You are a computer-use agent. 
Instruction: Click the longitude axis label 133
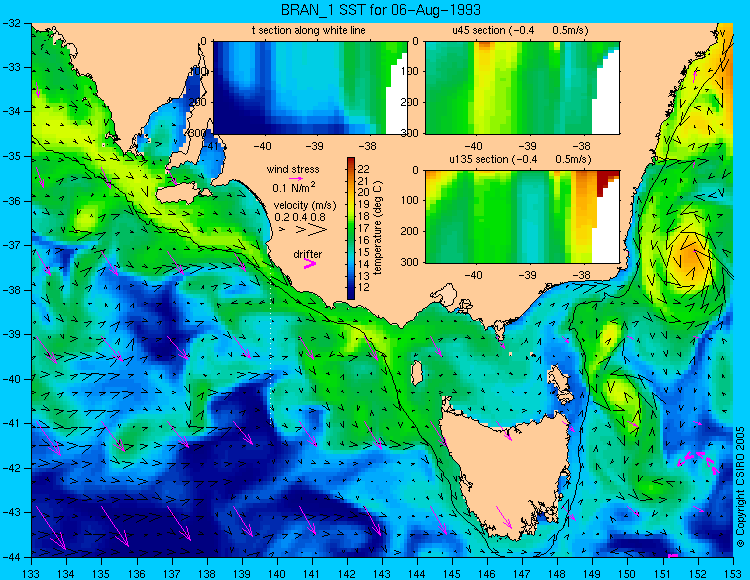tap(32, 572)
